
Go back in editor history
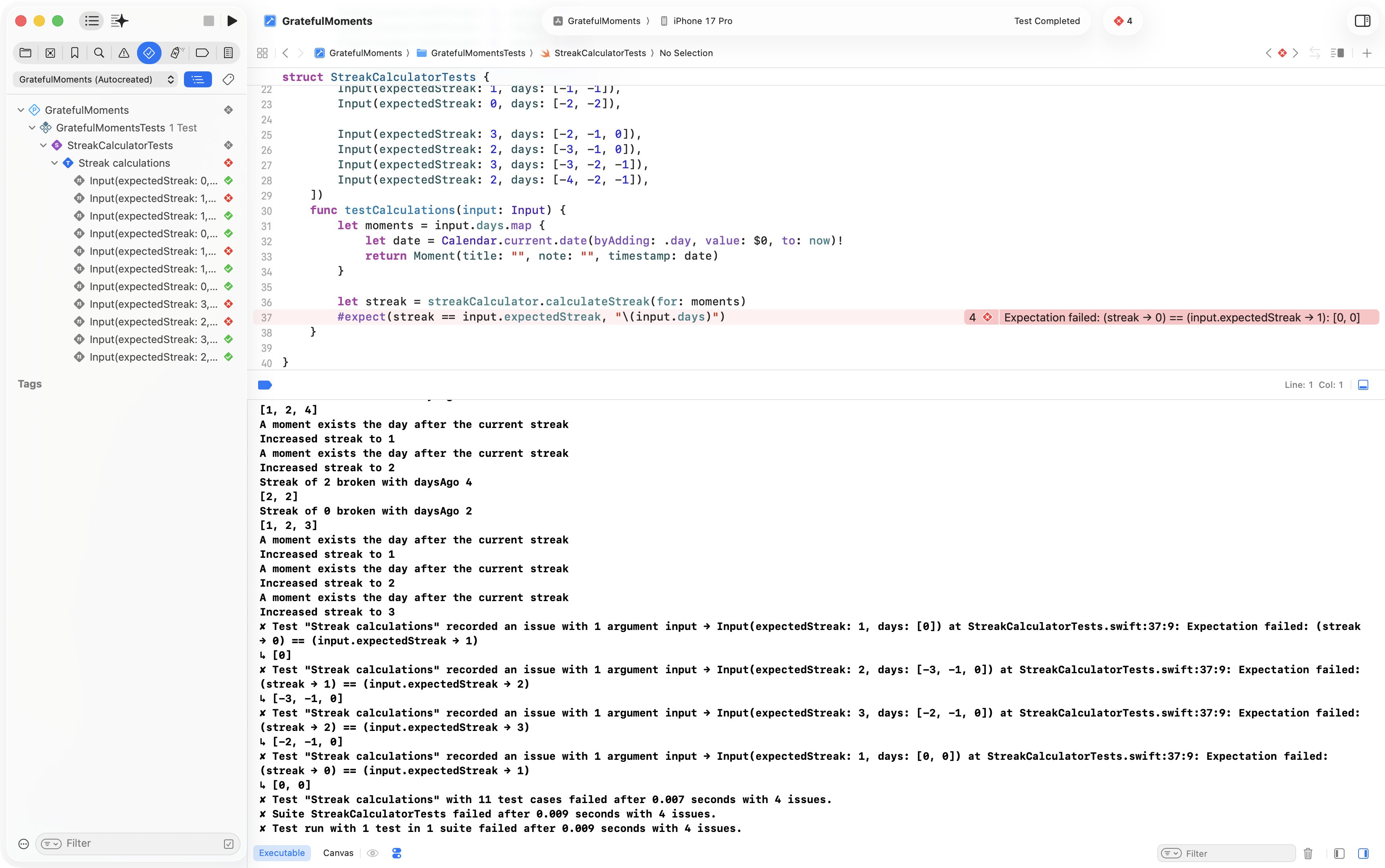click(285, 53)
